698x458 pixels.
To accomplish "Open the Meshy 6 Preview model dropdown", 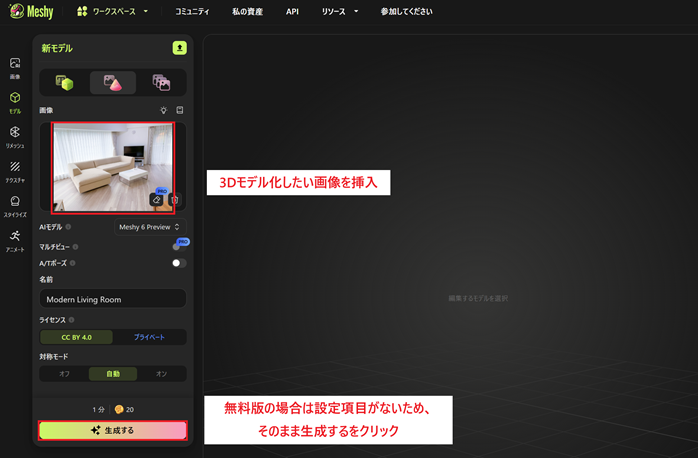I will tap(150, 227).
